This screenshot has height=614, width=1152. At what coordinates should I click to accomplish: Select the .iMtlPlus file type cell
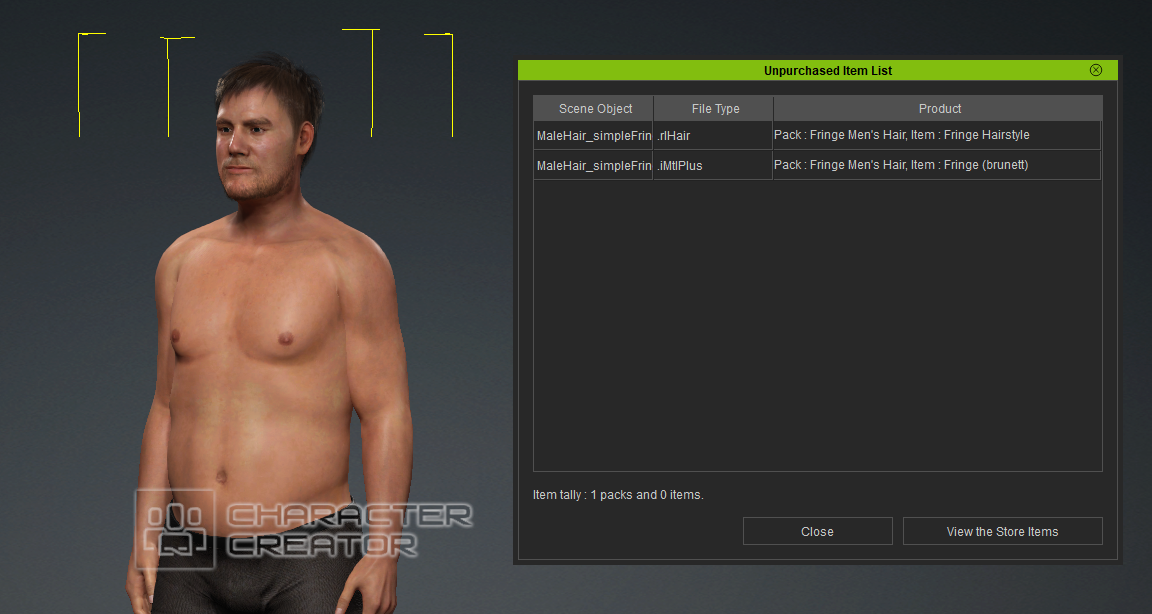click(713, 165)
